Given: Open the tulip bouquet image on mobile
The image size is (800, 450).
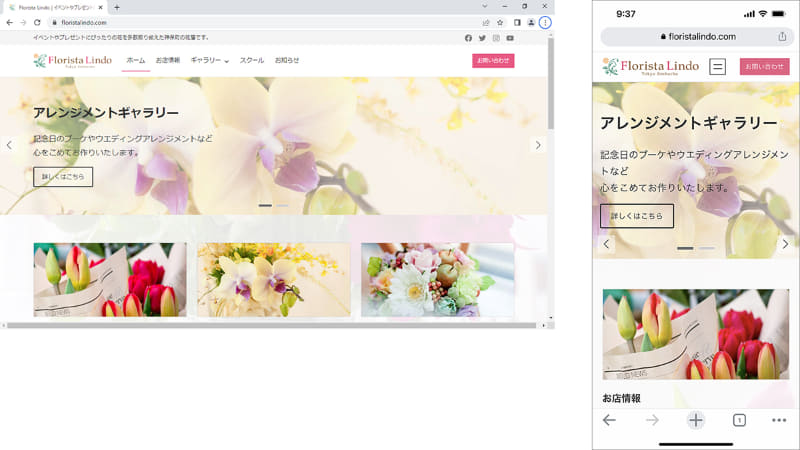Looking at the screenshot, I should tap(695, 334).
